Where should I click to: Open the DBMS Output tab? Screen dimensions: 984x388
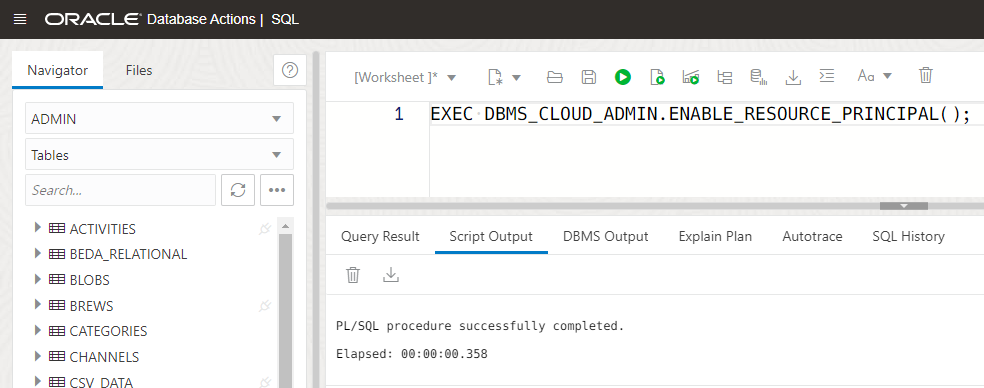tap(606, 237)
